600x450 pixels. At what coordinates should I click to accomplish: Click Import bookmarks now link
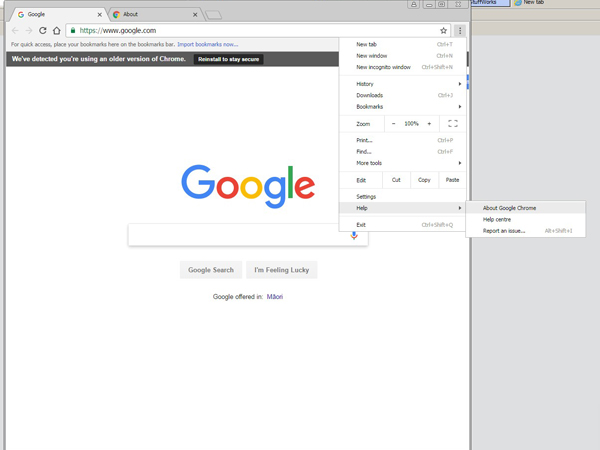click(x=208, y=44)
